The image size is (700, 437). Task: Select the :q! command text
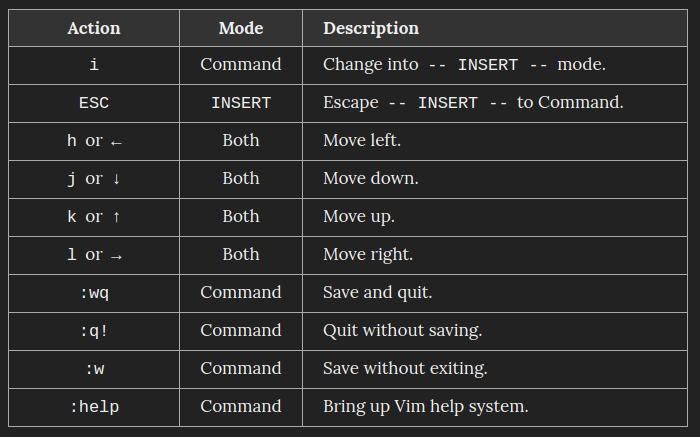coord(94,331)
